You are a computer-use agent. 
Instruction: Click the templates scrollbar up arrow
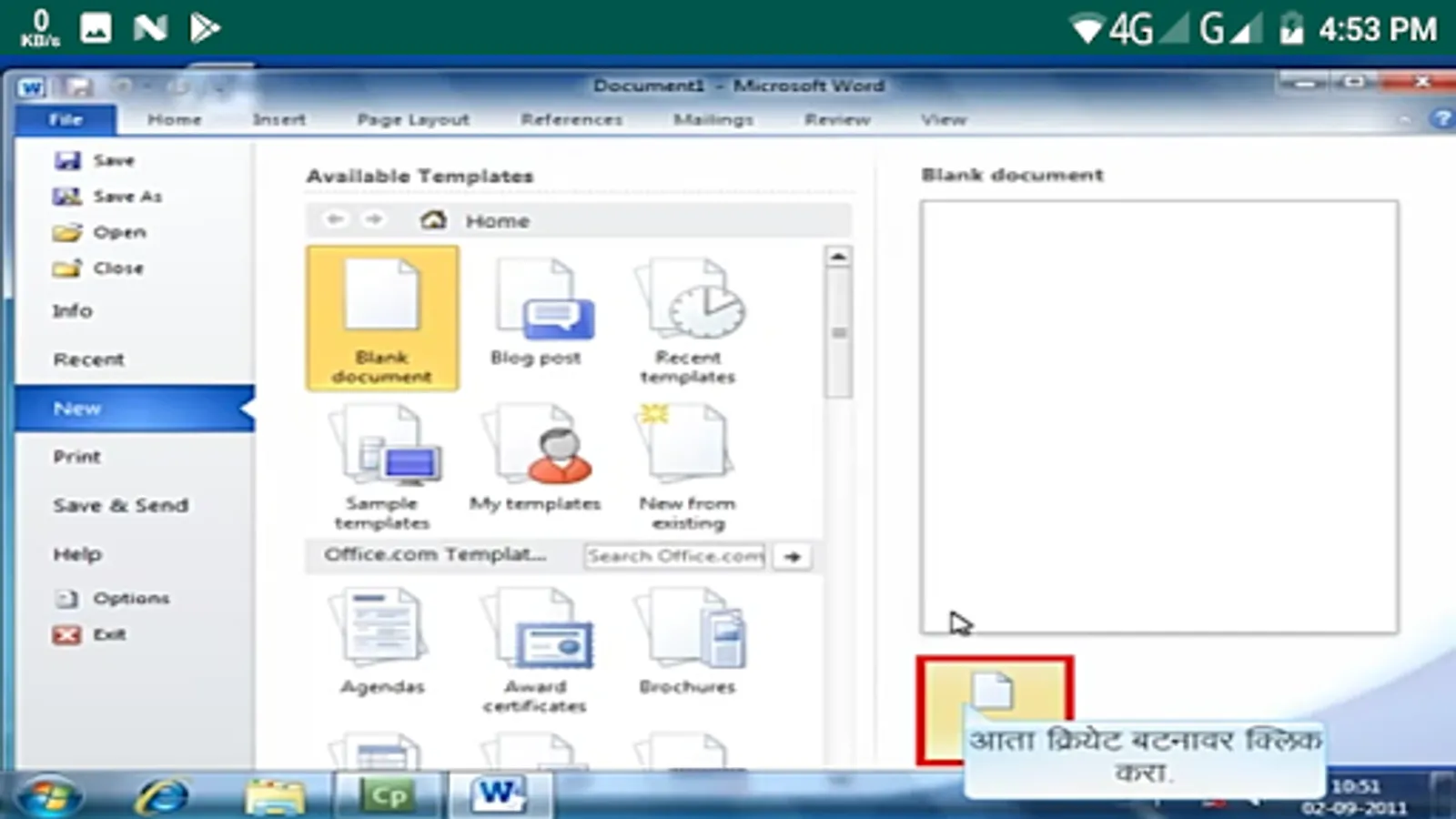point(838,257)
